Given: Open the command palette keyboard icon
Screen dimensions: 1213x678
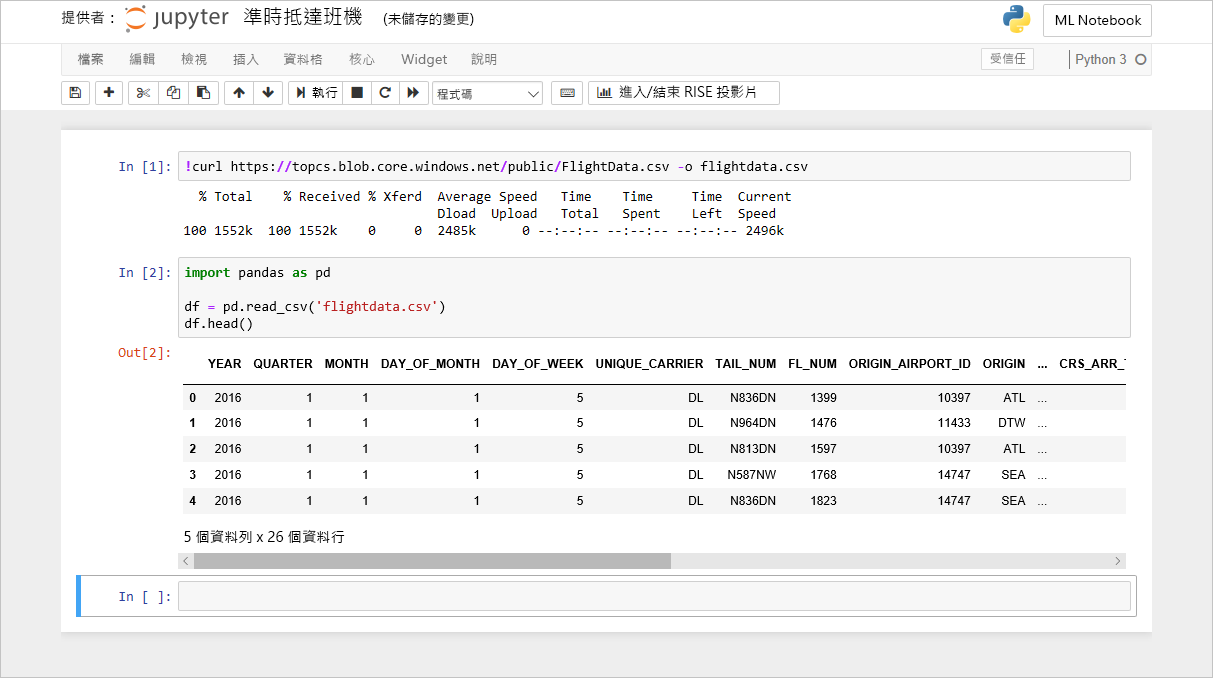Looking at the screenshot, I should point(567,93).
